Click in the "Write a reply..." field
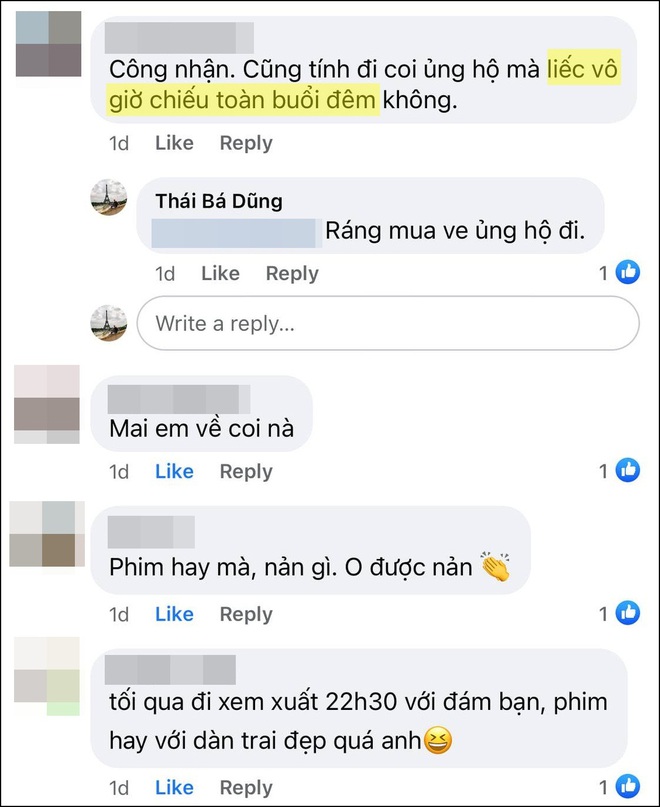The width and height of the screenshot is (660, 807). (x=388, y=323)
